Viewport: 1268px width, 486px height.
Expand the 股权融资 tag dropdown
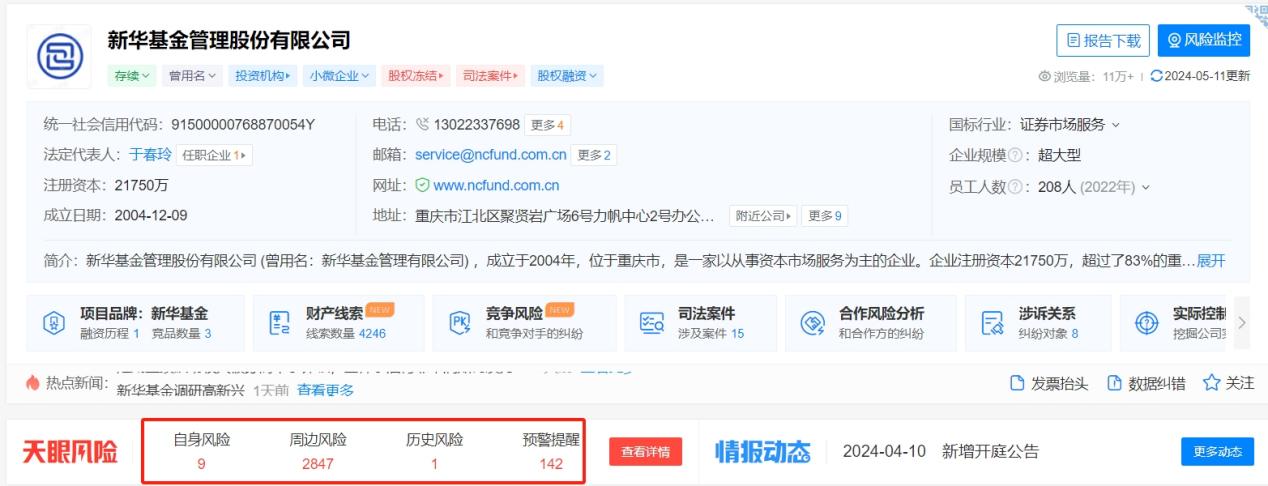pyautogui.click(x=567, y=75)
